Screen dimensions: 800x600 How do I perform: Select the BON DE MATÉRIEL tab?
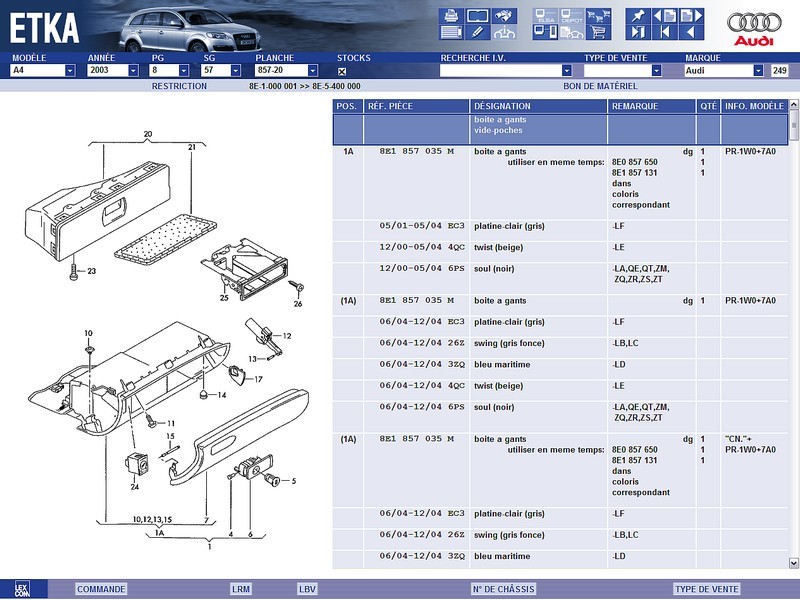(601, 86)
